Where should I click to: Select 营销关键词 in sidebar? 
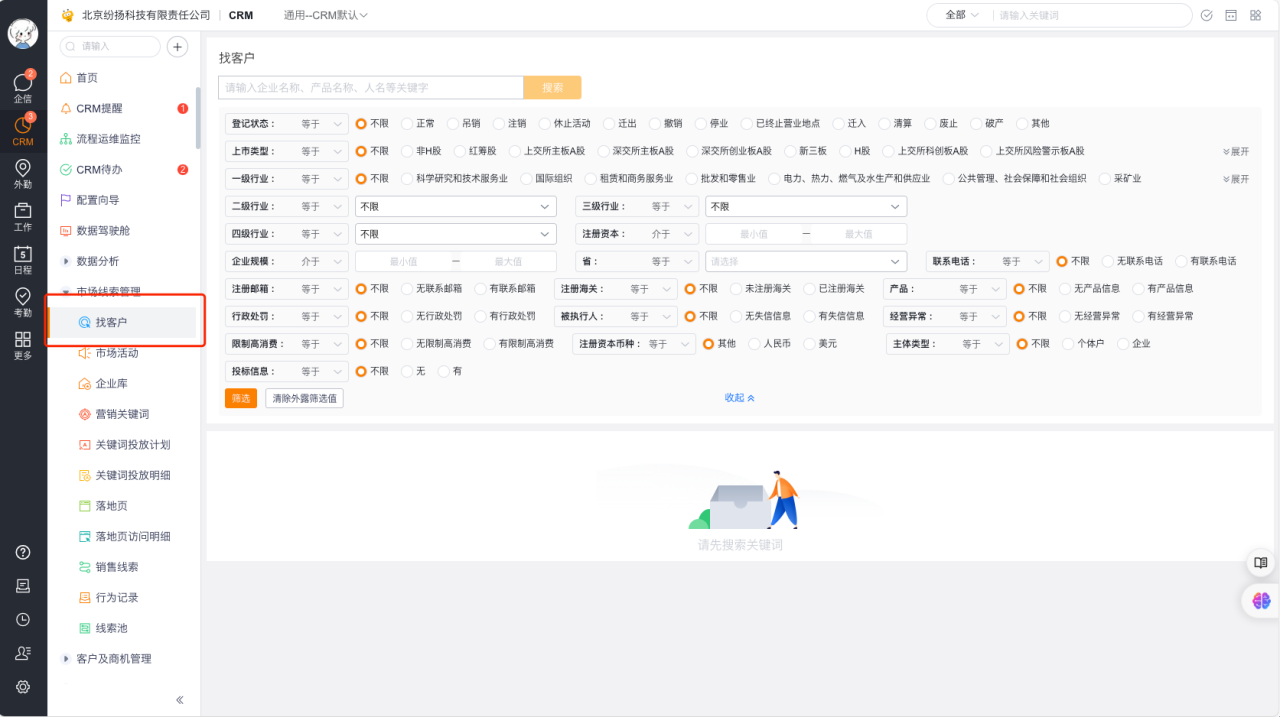pos(122,414)
